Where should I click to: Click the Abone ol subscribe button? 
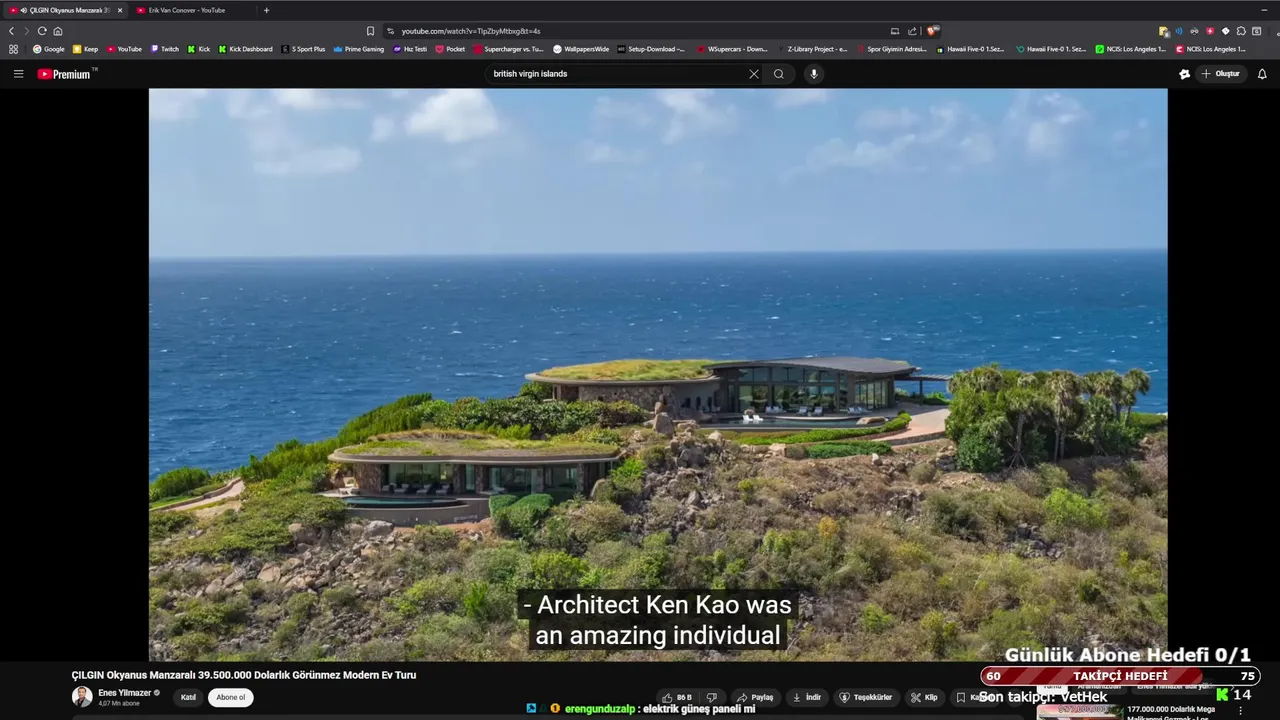pos(230,697)
